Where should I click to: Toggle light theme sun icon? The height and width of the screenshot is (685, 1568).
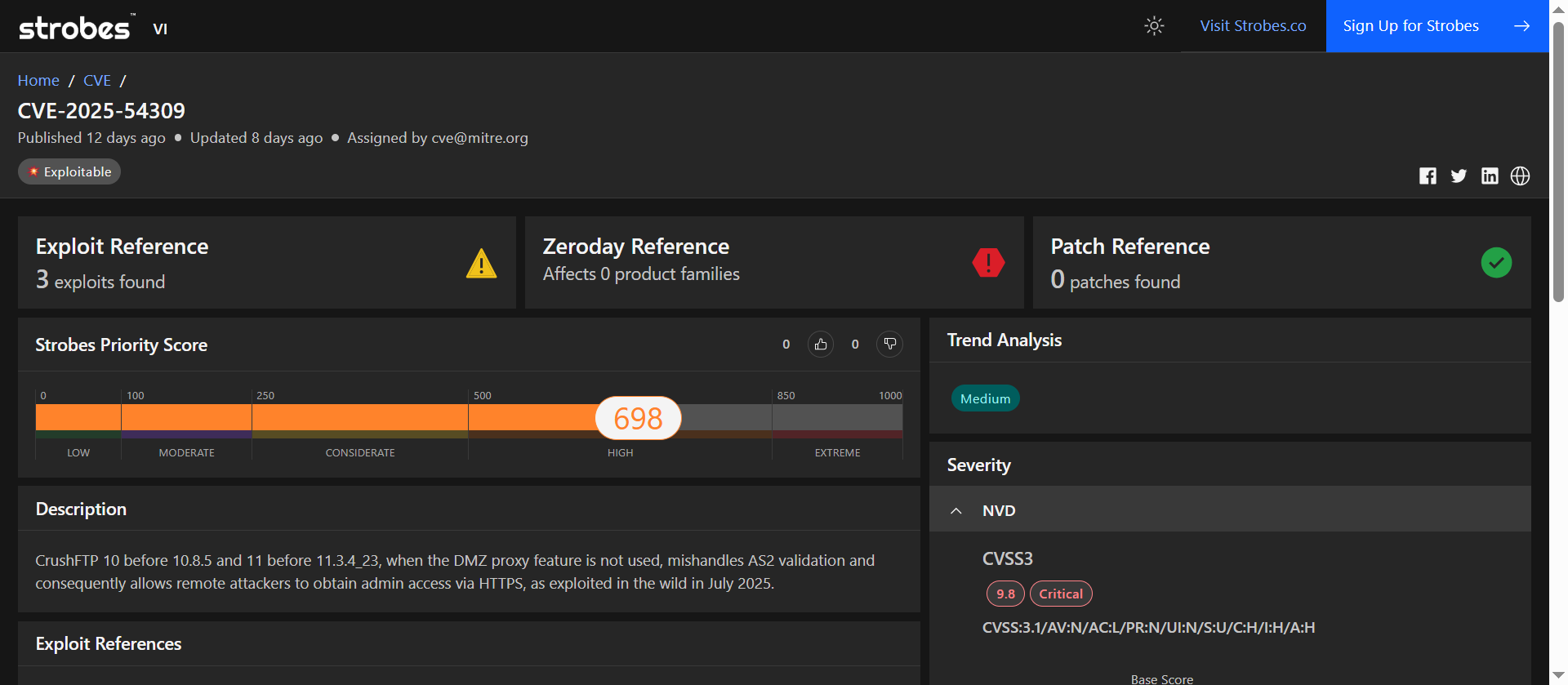[1154, 26]
